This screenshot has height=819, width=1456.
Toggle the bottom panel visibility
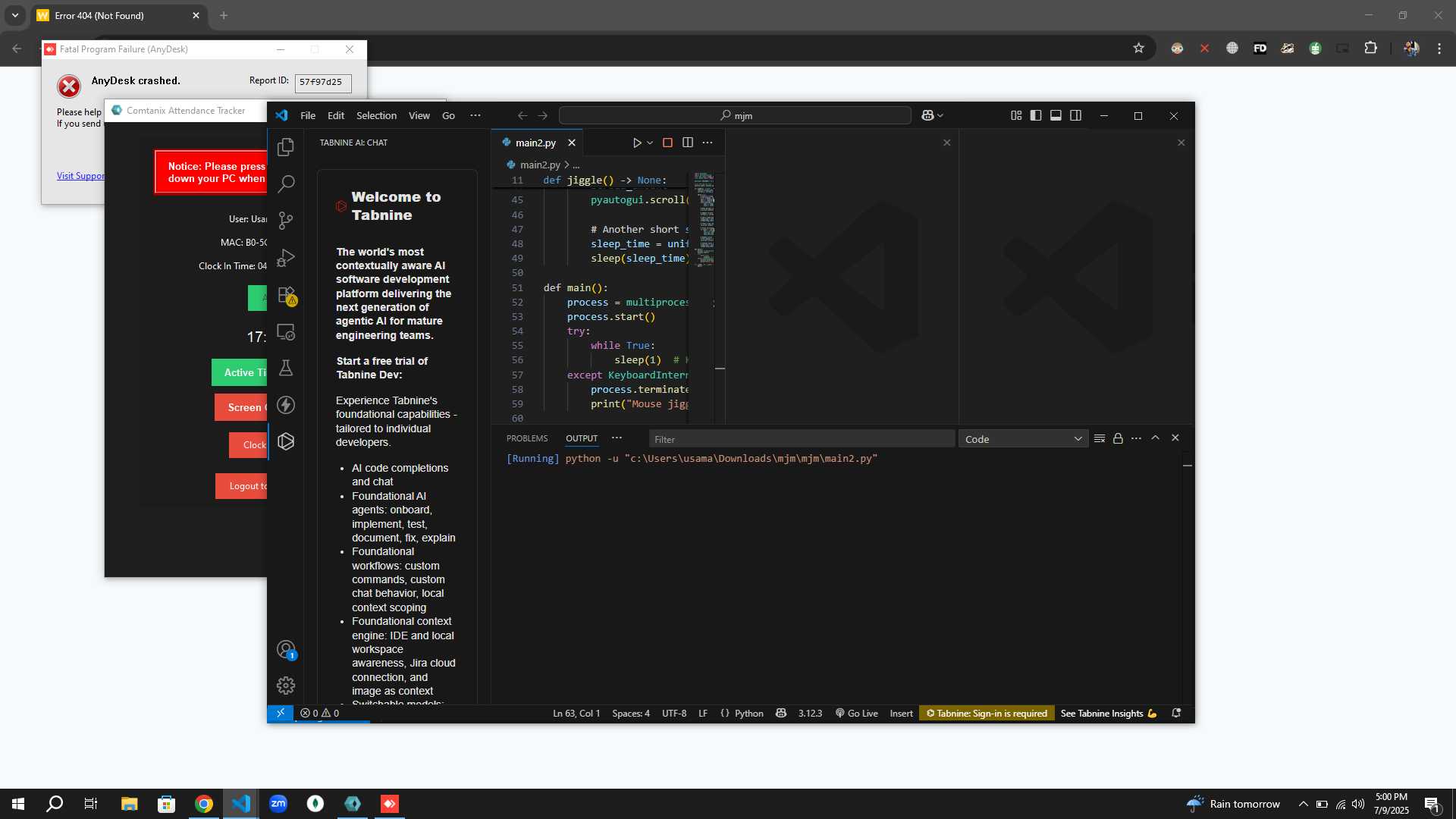click(1056, 115)
